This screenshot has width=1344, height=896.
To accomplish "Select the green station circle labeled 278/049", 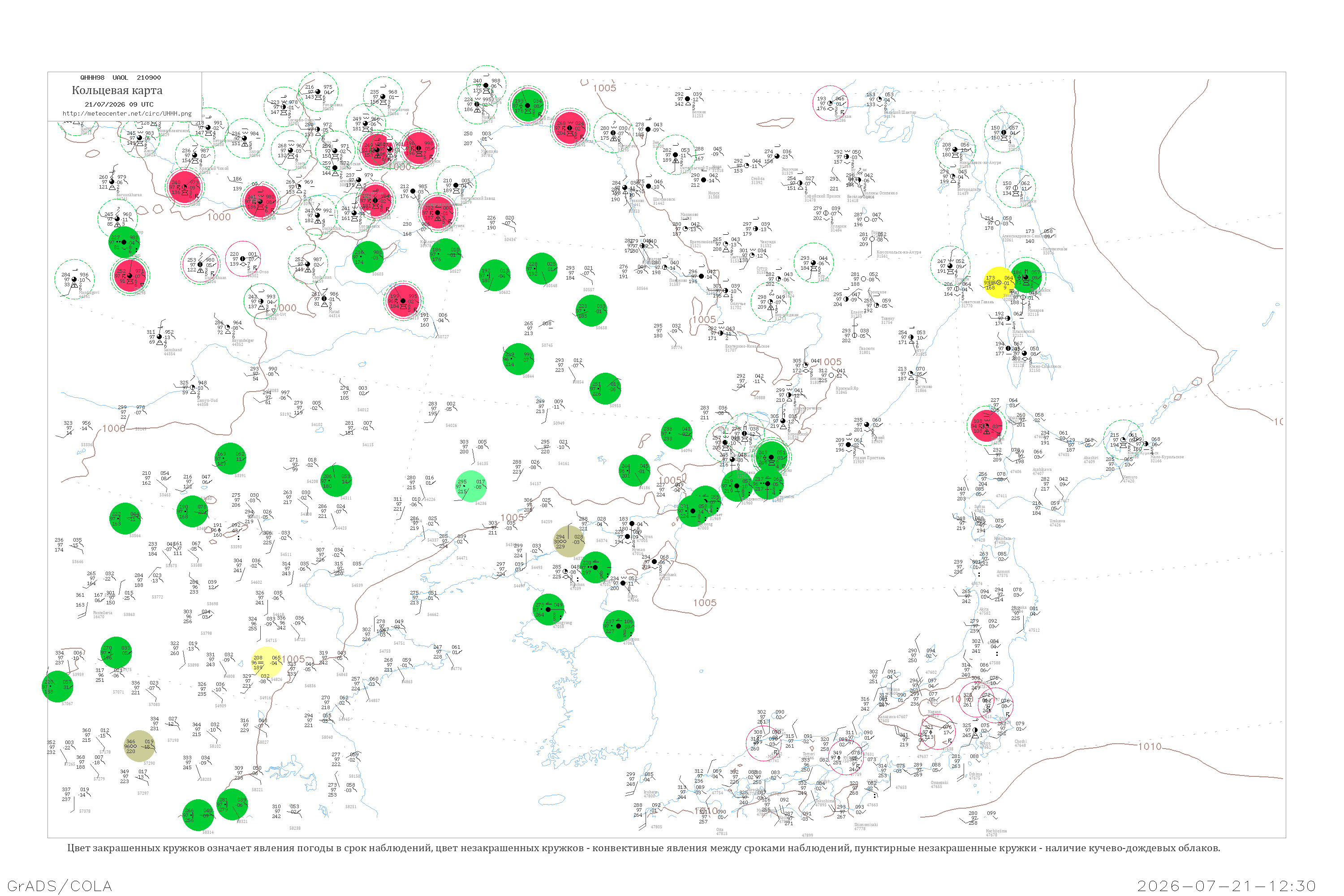I will click(x=548, y=609).
